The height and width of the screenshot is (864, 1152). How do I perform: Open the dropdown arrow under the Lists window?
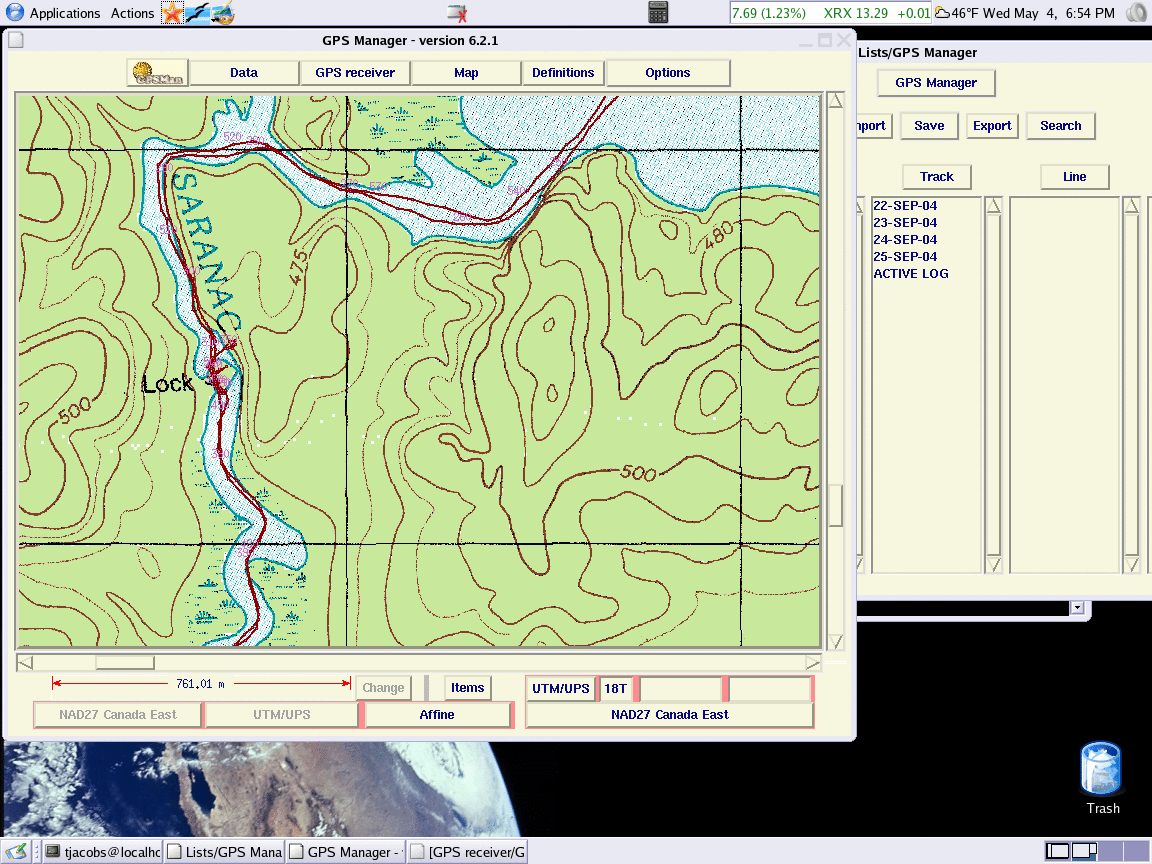point(1077,608)
